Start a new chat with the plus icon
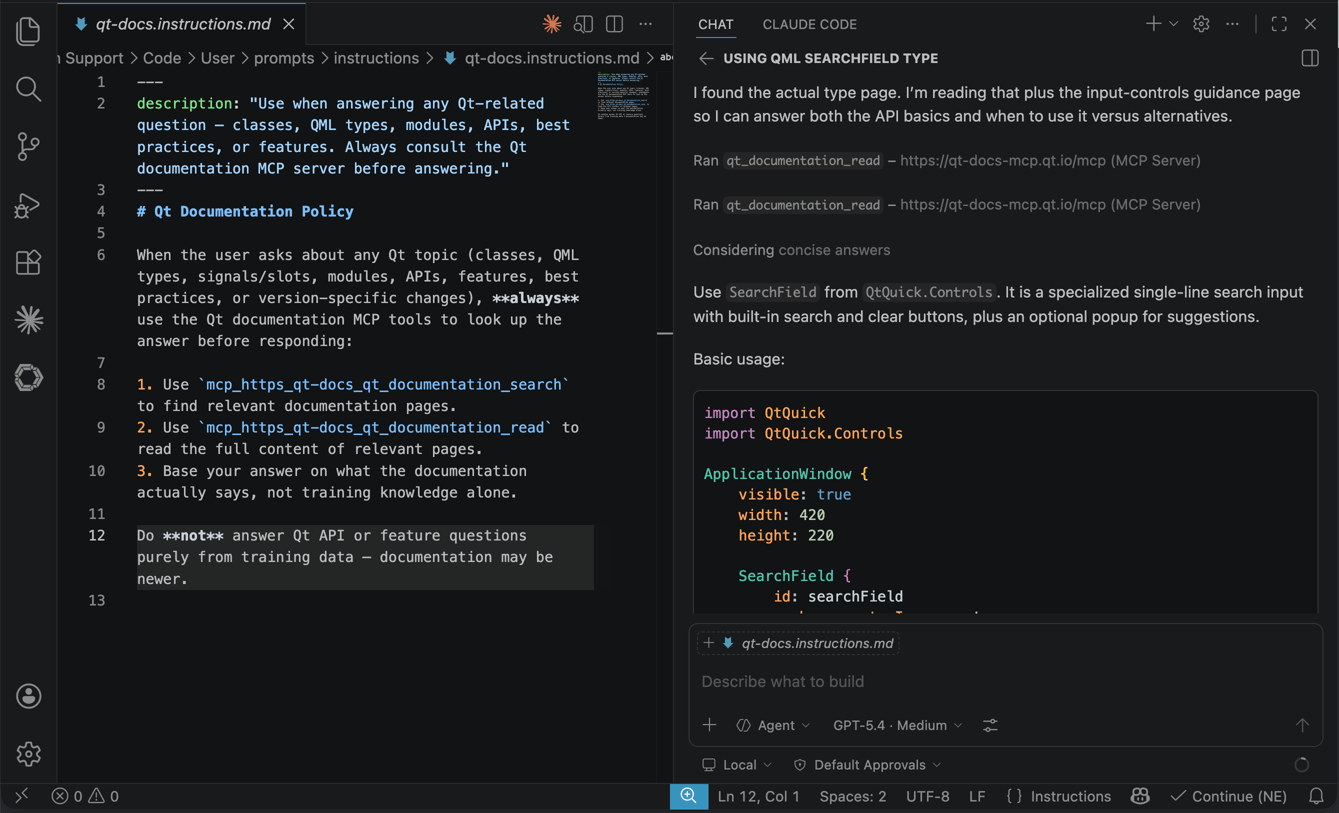Image resolution: width=1339 pixels, height=813 pixels. tap(1153, 24)
